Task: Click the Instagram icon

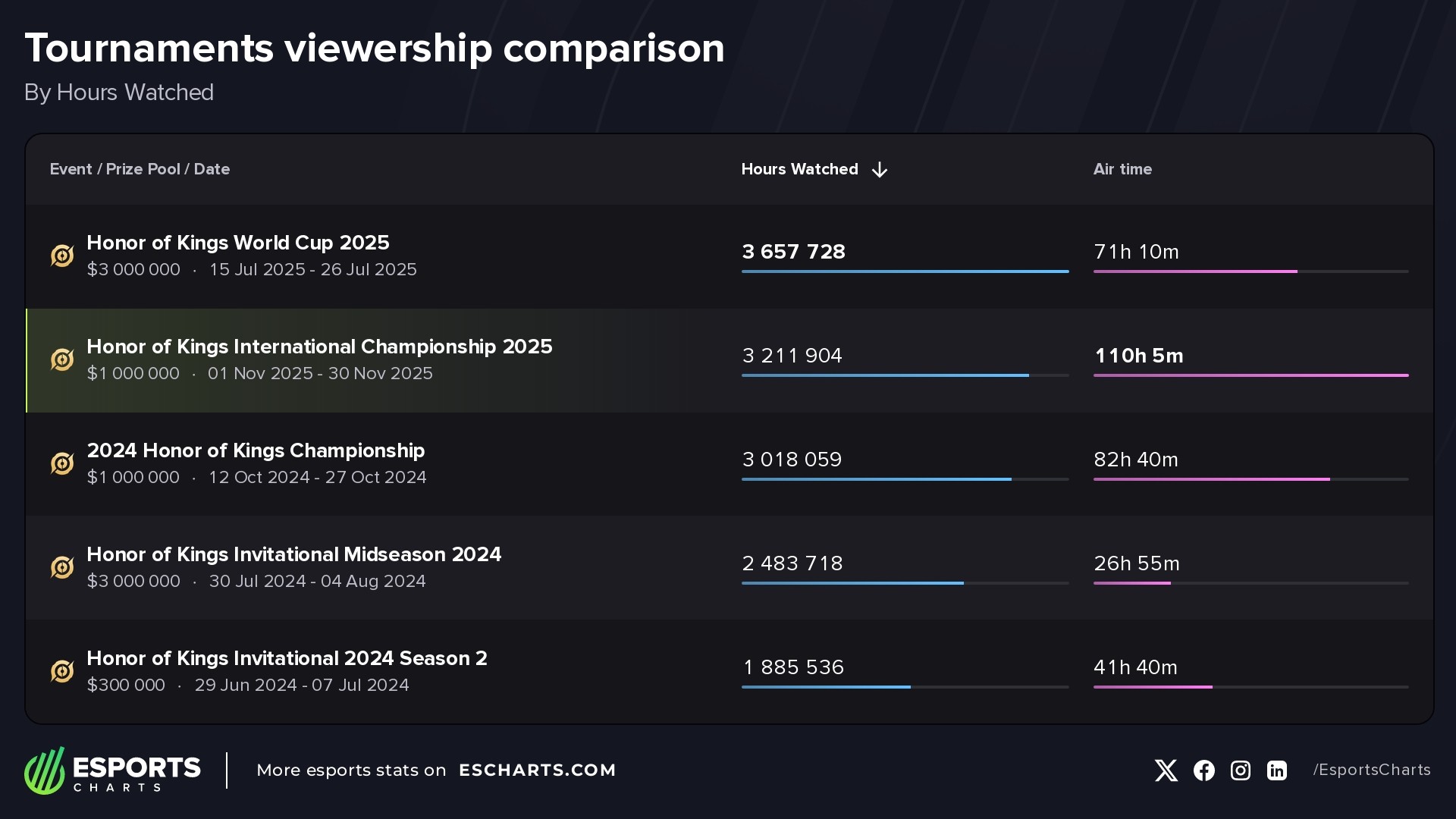Action: click(1240, 770)
